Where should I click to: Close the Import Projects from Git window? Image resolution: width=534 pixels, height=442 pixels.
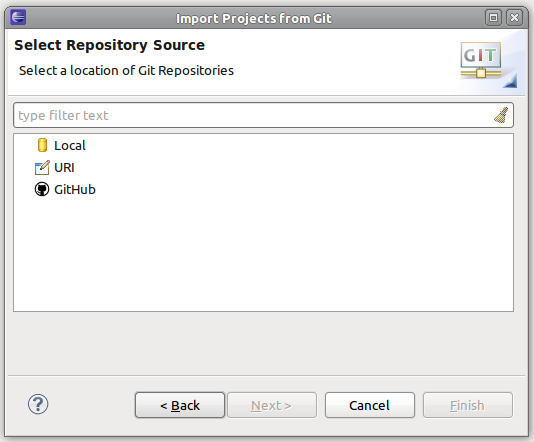(514, 17)
